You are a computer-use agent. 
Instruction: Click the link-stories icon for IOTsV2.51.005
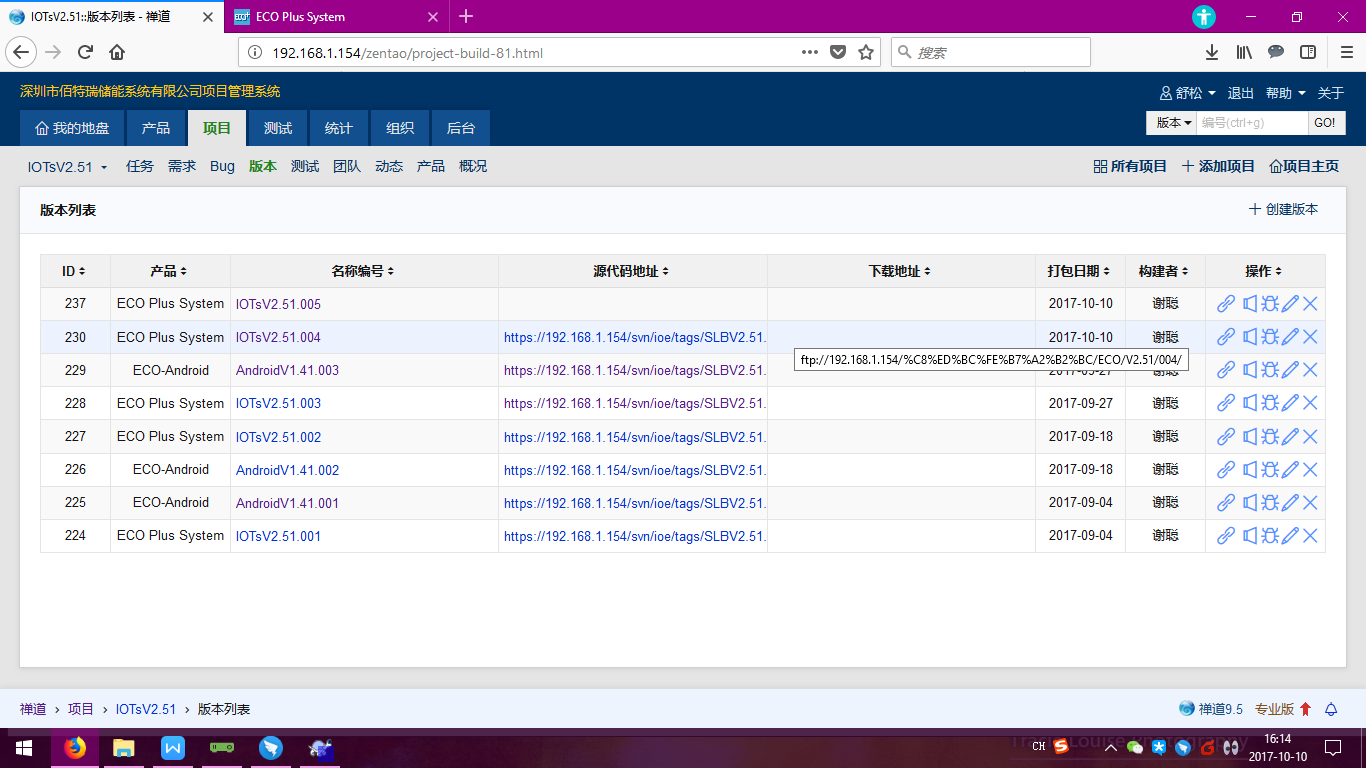pos(1226,304)
